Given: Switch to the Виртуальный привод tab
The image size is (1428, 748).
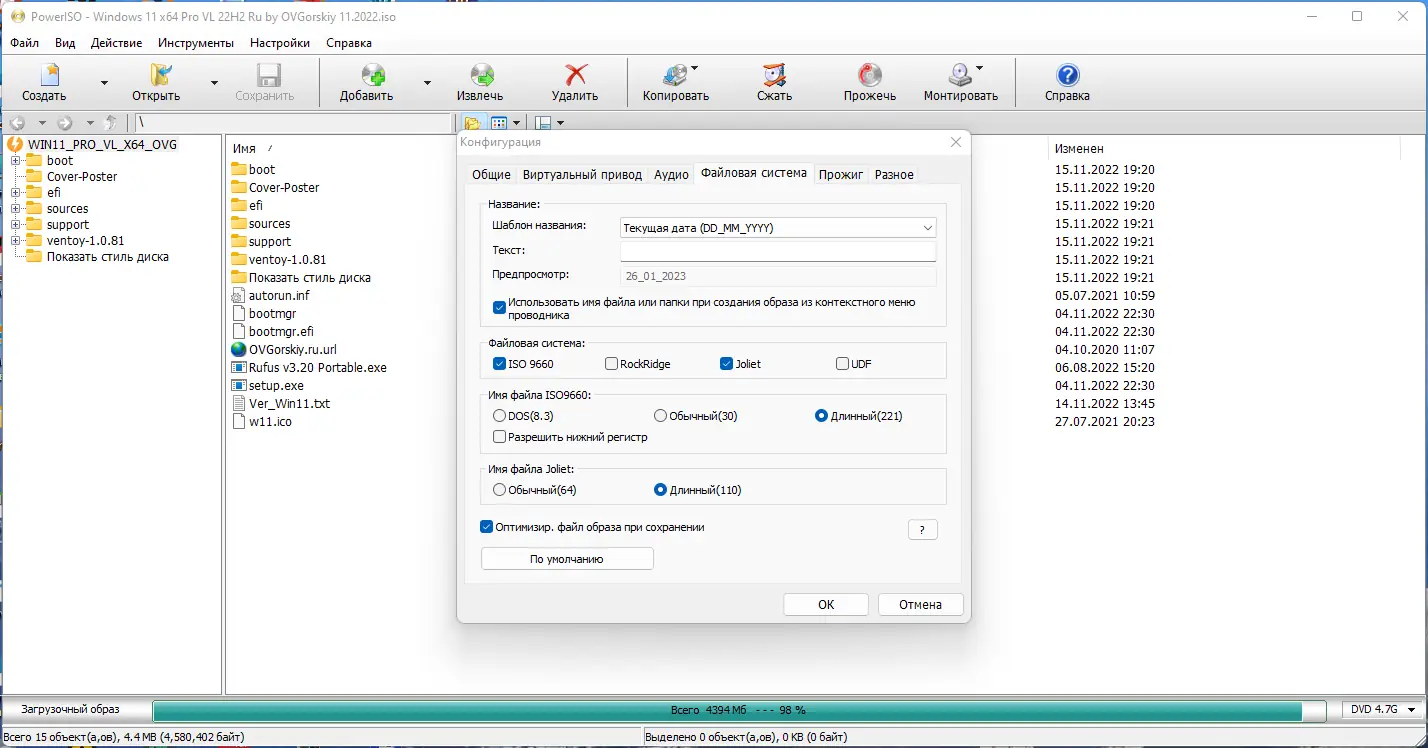Looking at the screenshot, I should (582, 174).
